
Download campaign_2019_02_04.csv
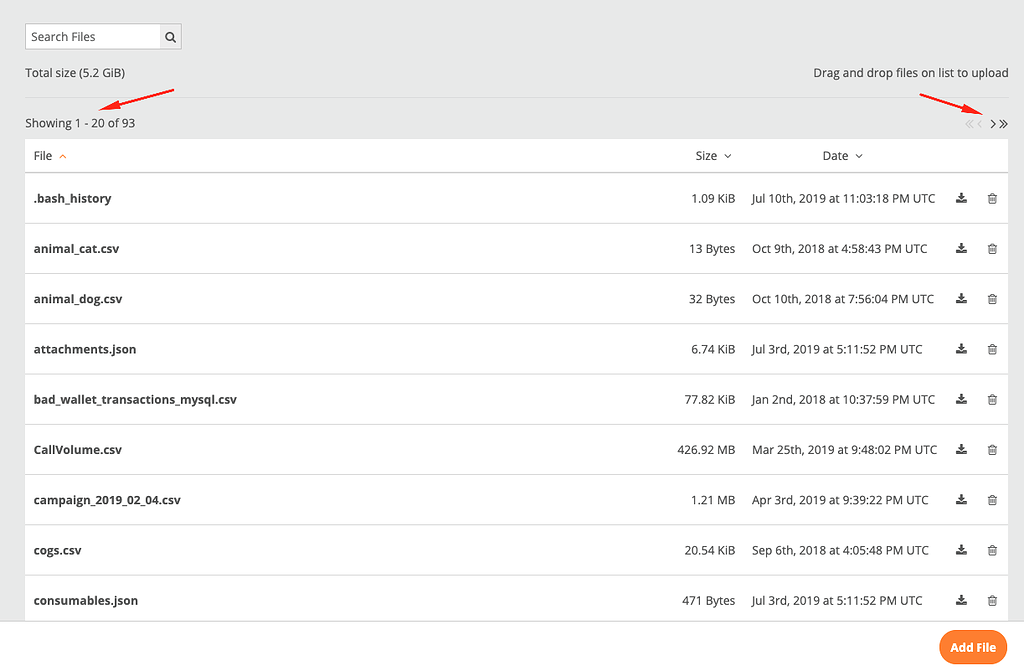coord(961,500)
